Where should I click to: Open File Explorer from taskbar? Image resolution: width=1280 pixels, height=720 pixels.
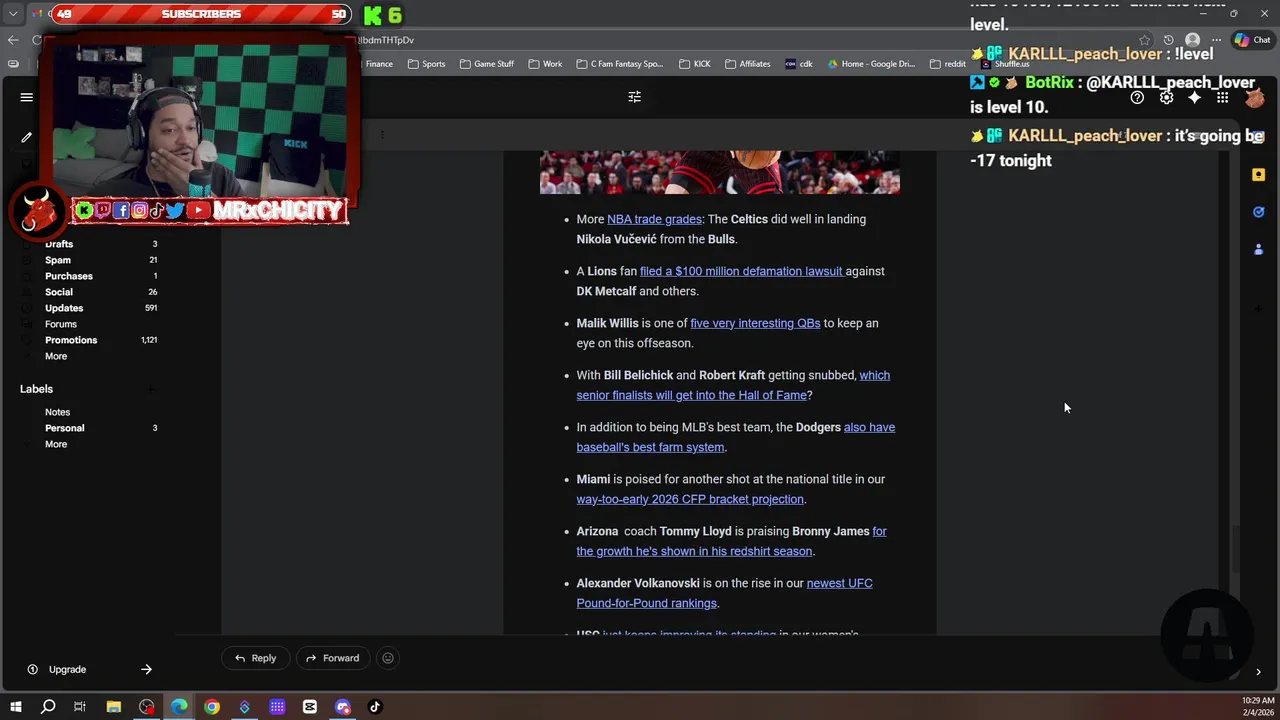(x=114, y=707)
